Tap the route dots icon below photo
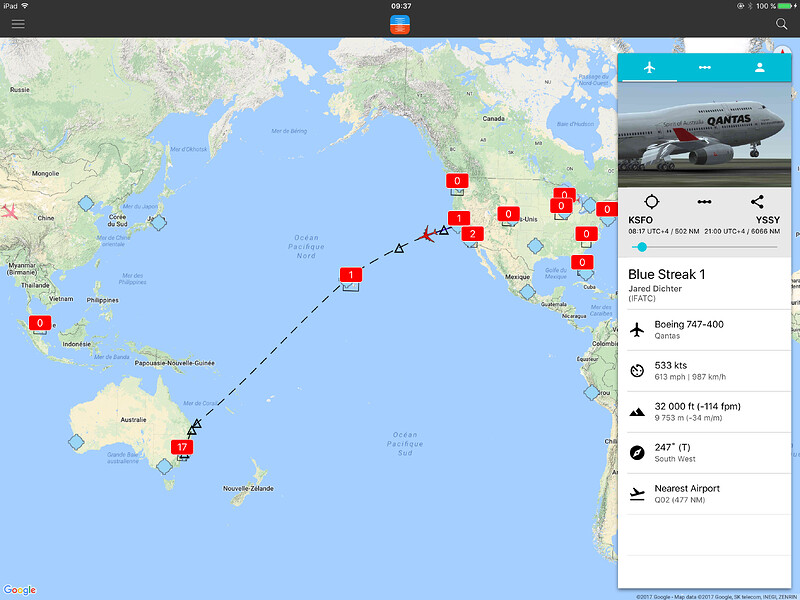 click(705, 202)
